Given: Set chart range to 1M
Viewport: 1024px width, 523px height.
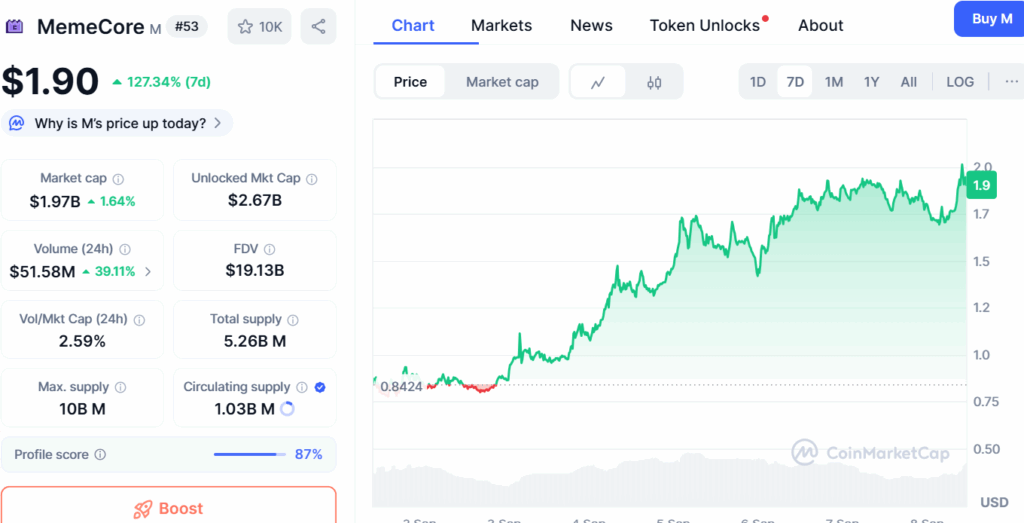Looking at the screenshot, I should click(833, 82).
